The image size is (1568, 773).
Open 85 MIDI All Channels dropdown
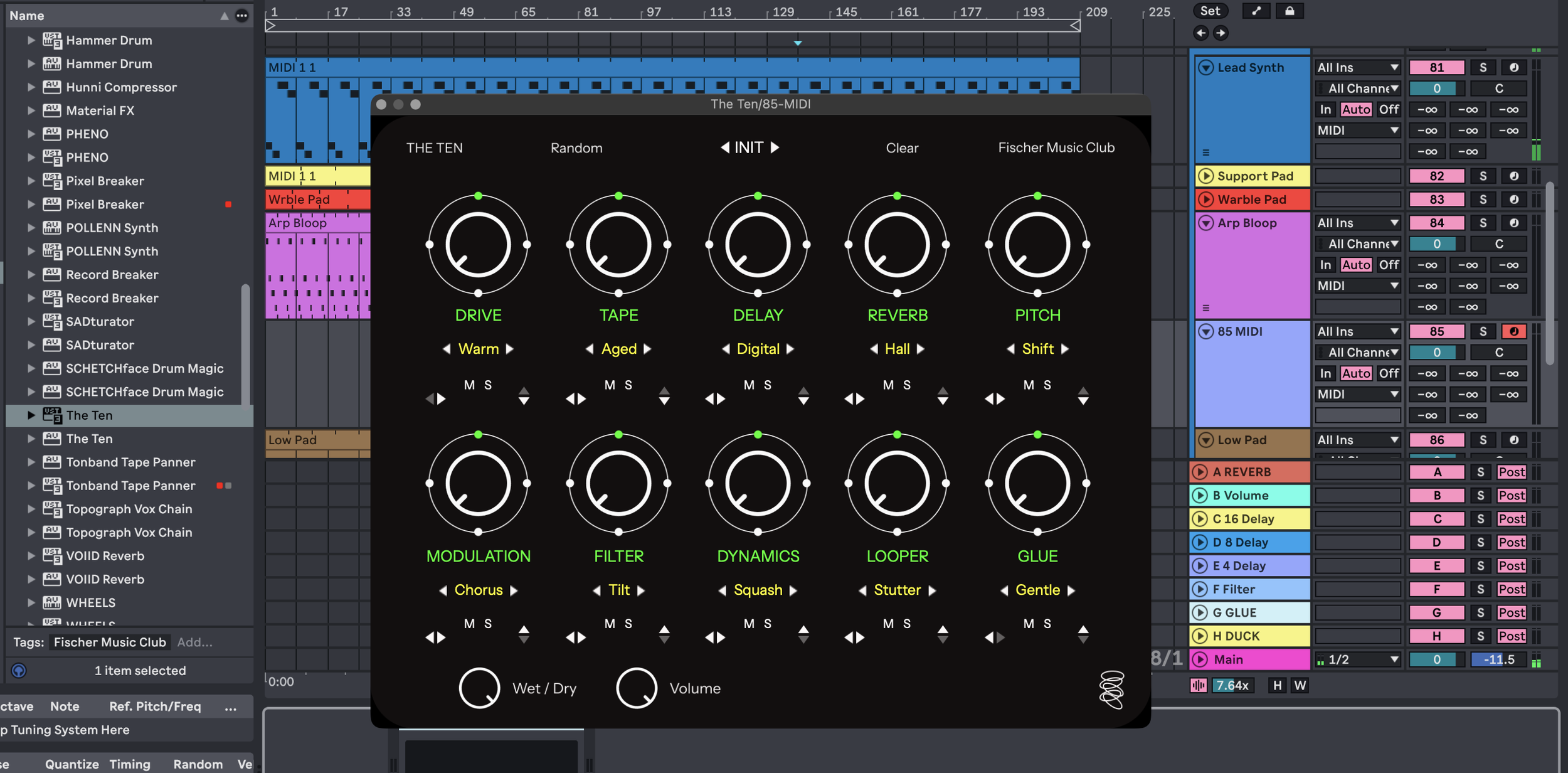point(1358,353)
